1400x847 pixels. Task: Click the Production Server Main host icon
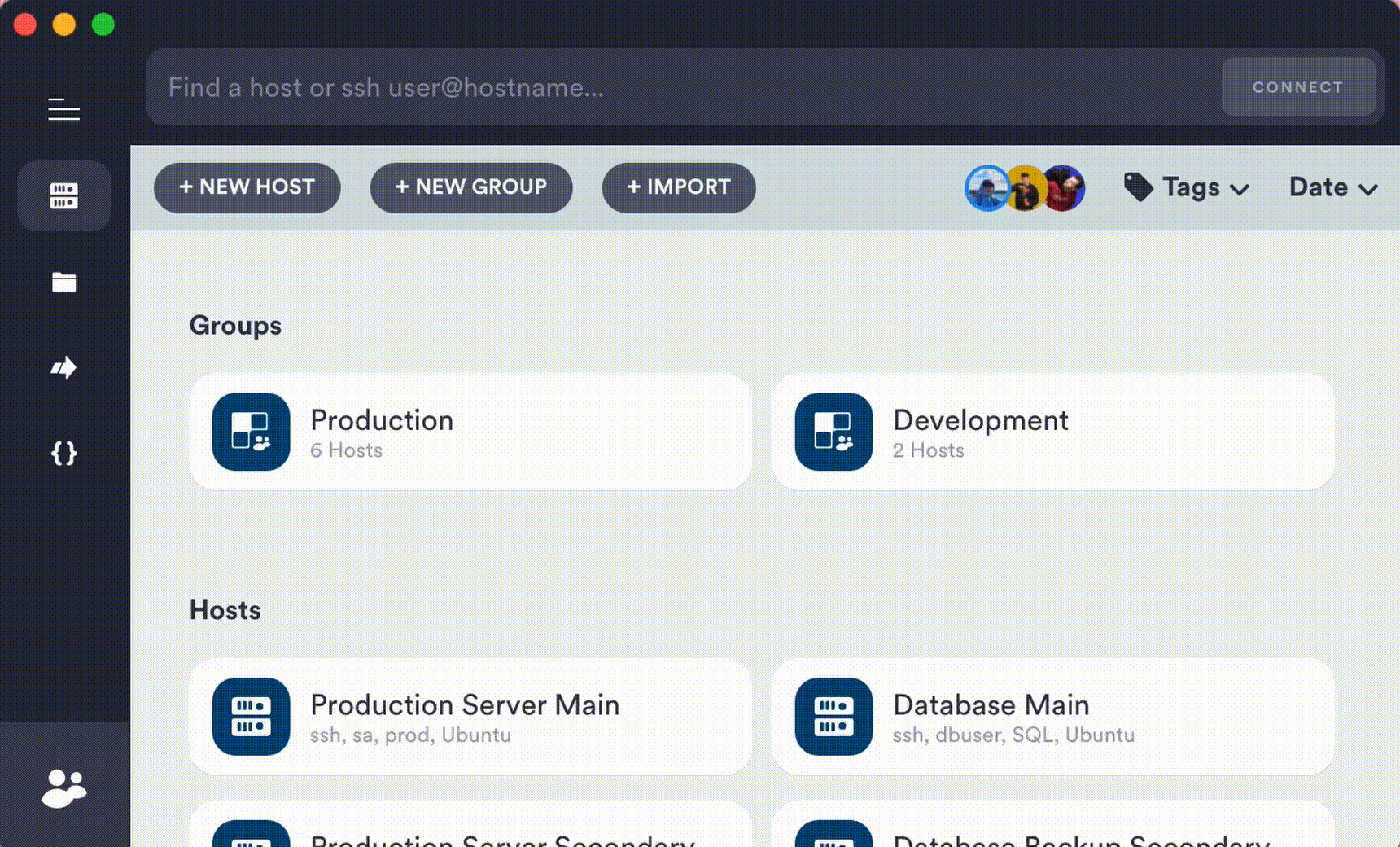pyautogui.click(x=251, y=717)
